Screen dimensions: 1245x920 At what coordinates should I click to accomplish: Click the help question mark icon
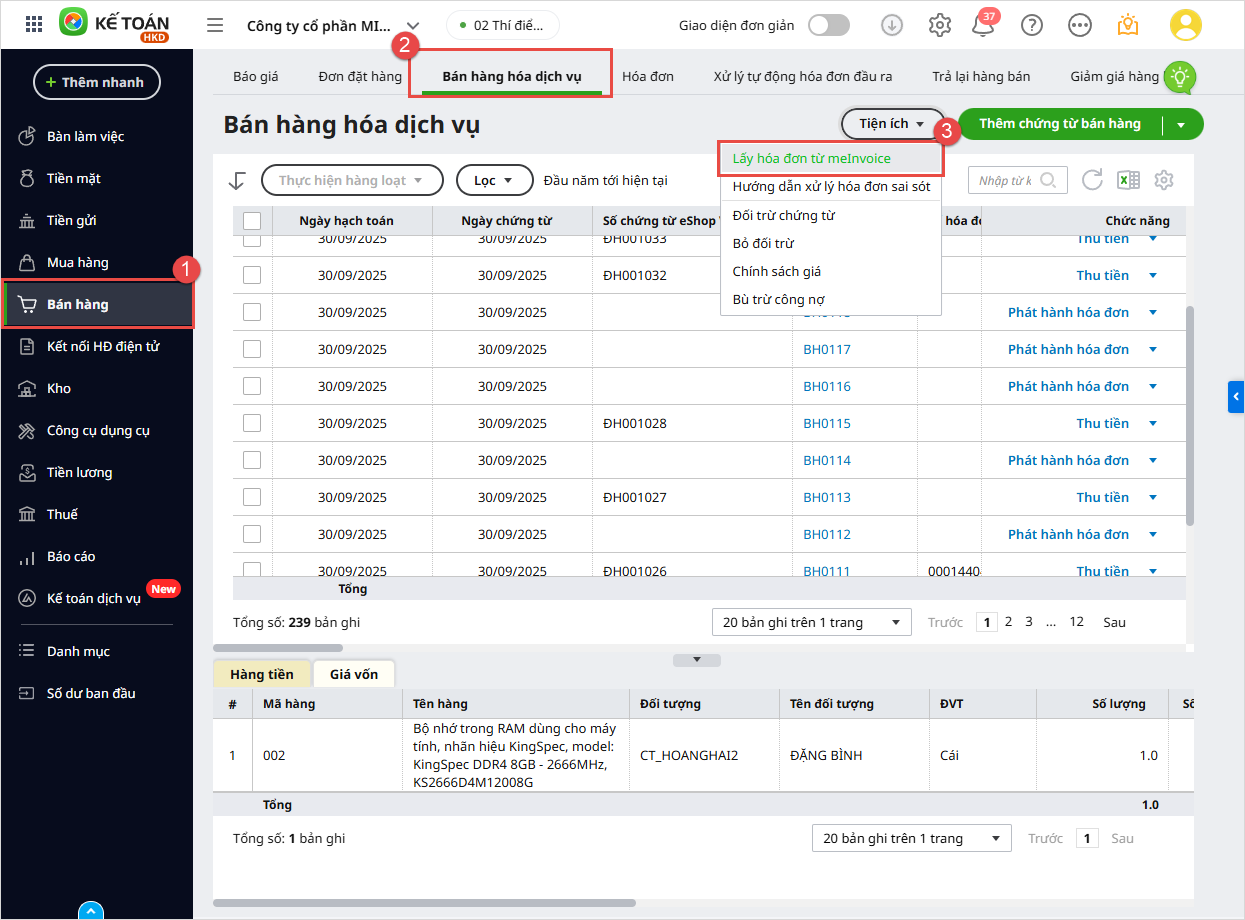(x=1031, y=26)
